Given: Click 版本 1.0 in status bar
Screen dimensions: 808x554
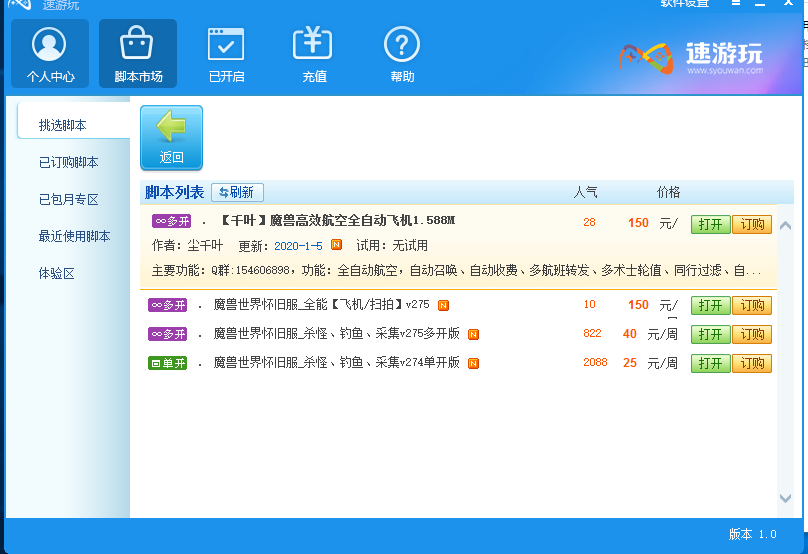Looking at the screenshot, I should click(752, 534).
